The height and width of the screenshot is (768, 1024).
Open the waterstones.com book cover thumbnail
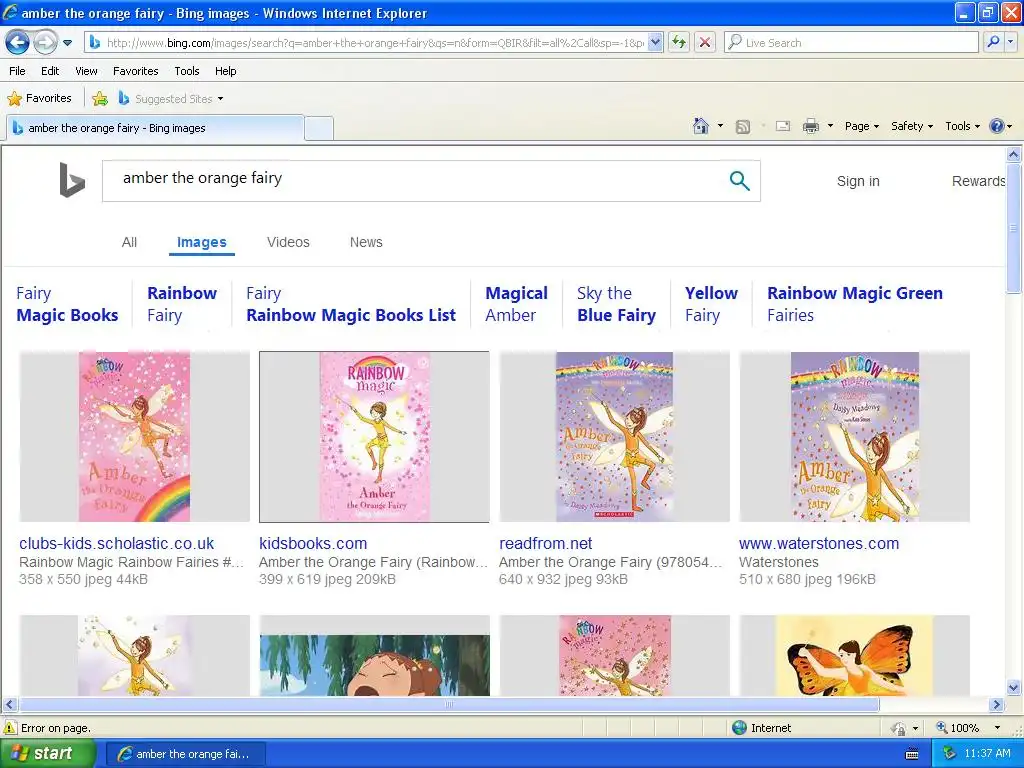point(854,437)
